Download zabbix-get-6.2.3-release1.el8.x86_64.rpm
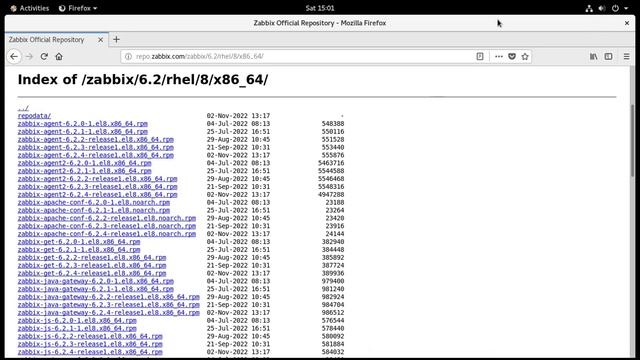Viewport: 640px width, 360px height. 92,265
